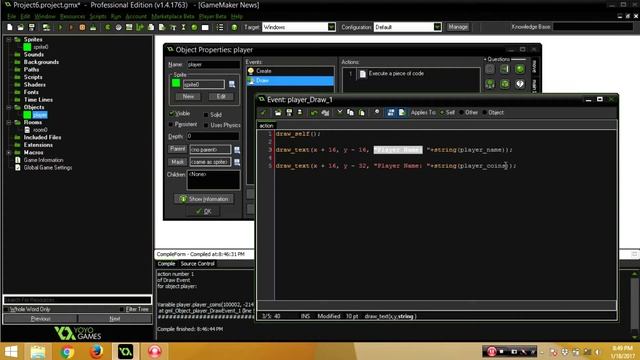Image resolution: width=640 pixels, height=360 pixels.
Task: Enable the Uses Physics checkbox
Action: (206, 125)
